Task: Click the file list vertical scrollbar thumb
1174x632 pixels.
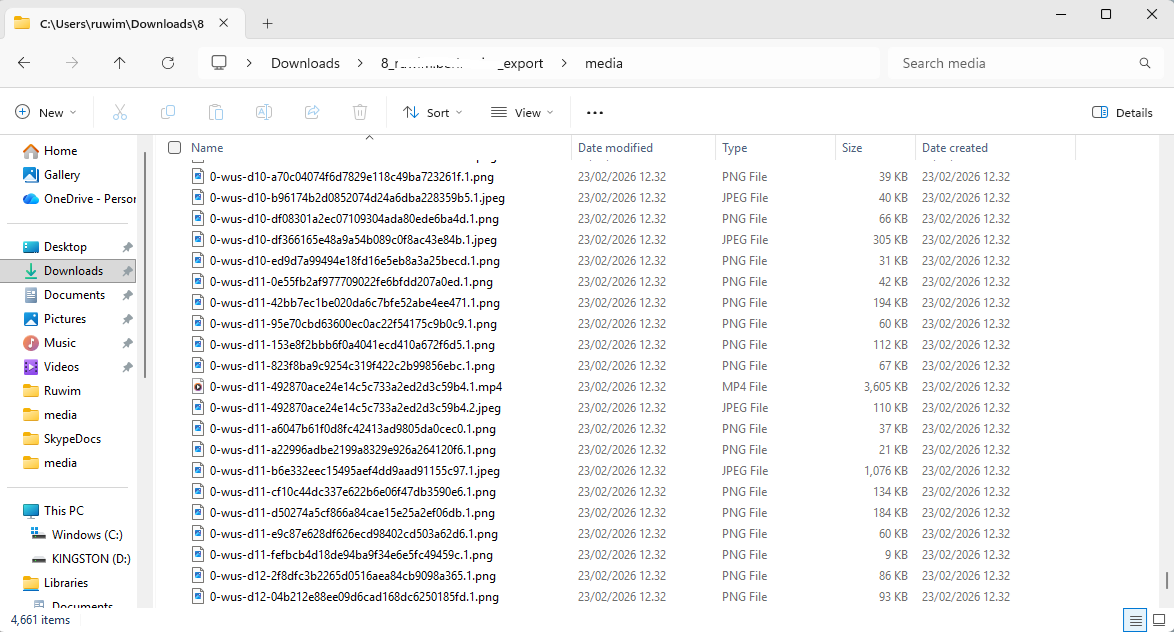Action: point(1167,580)
